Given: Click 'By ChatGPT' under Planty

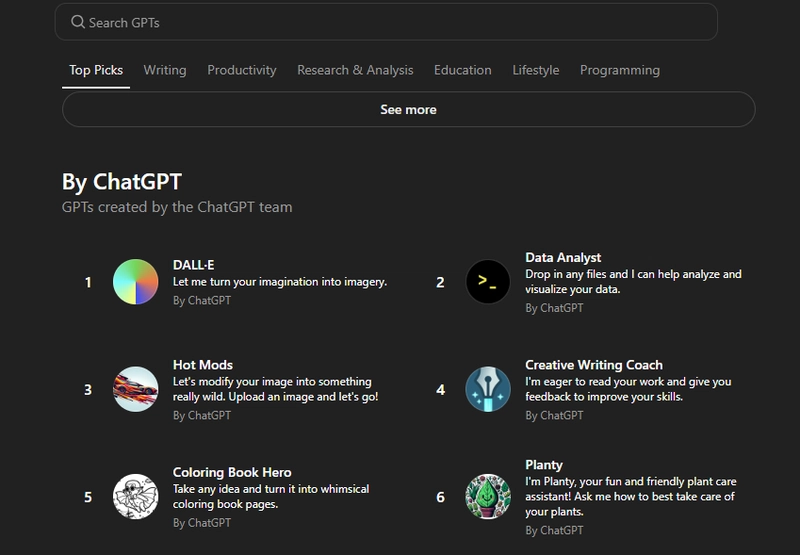Looking at the screenshot, I should (554, 531).
